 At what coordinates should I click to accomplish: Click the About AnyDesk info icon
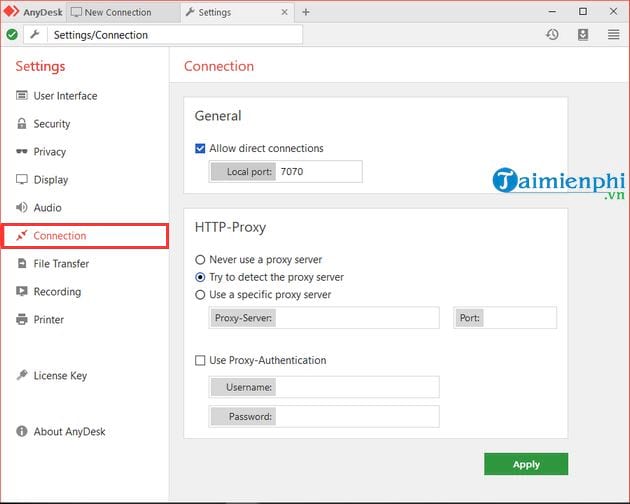click(x=22, y=431)
